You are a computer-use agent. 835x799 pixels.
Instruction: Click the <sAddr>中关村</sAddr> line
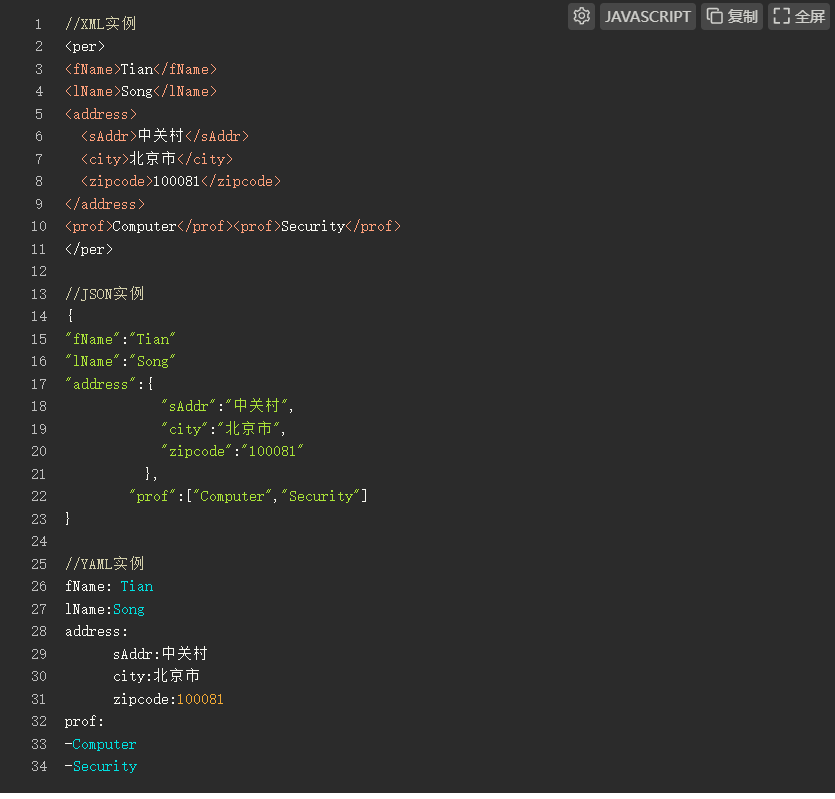[x=165, y=136]
